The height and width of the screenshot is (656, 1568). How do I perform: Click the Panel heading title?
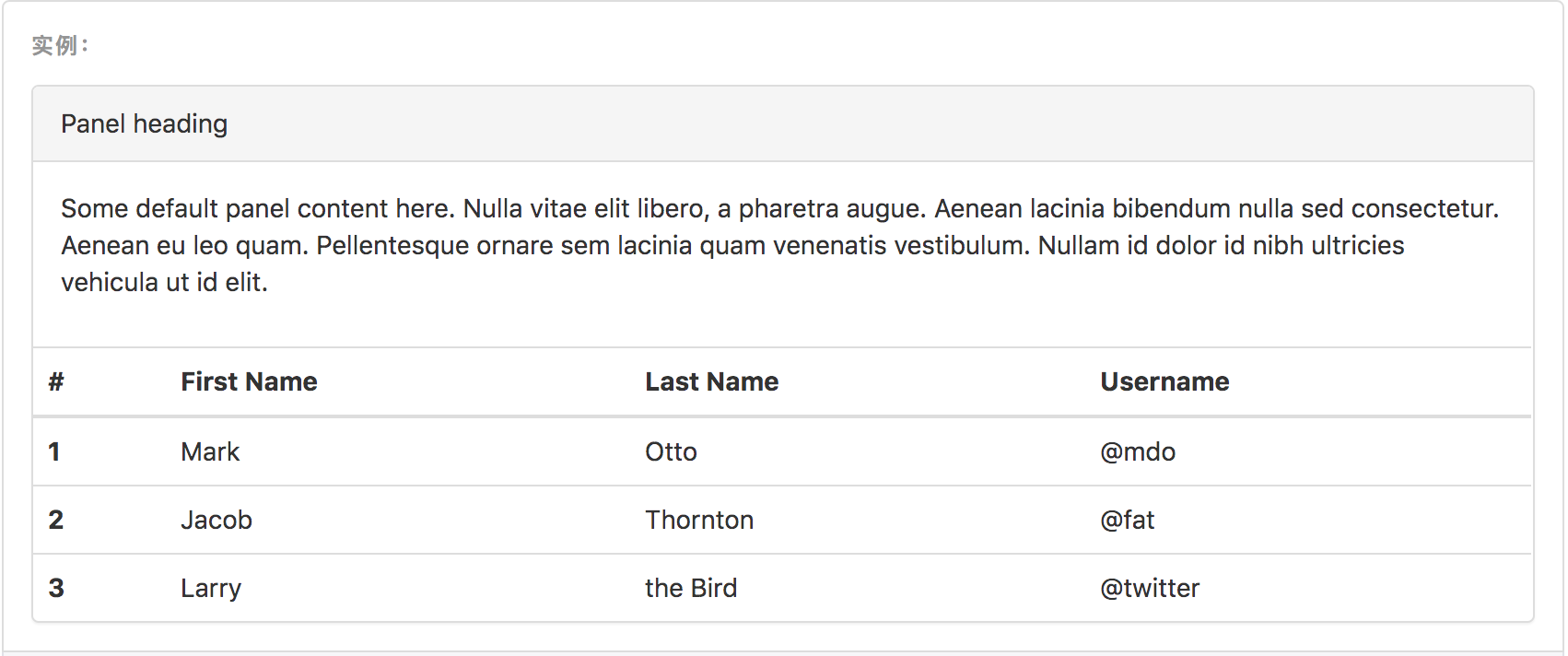coord(144,123)
